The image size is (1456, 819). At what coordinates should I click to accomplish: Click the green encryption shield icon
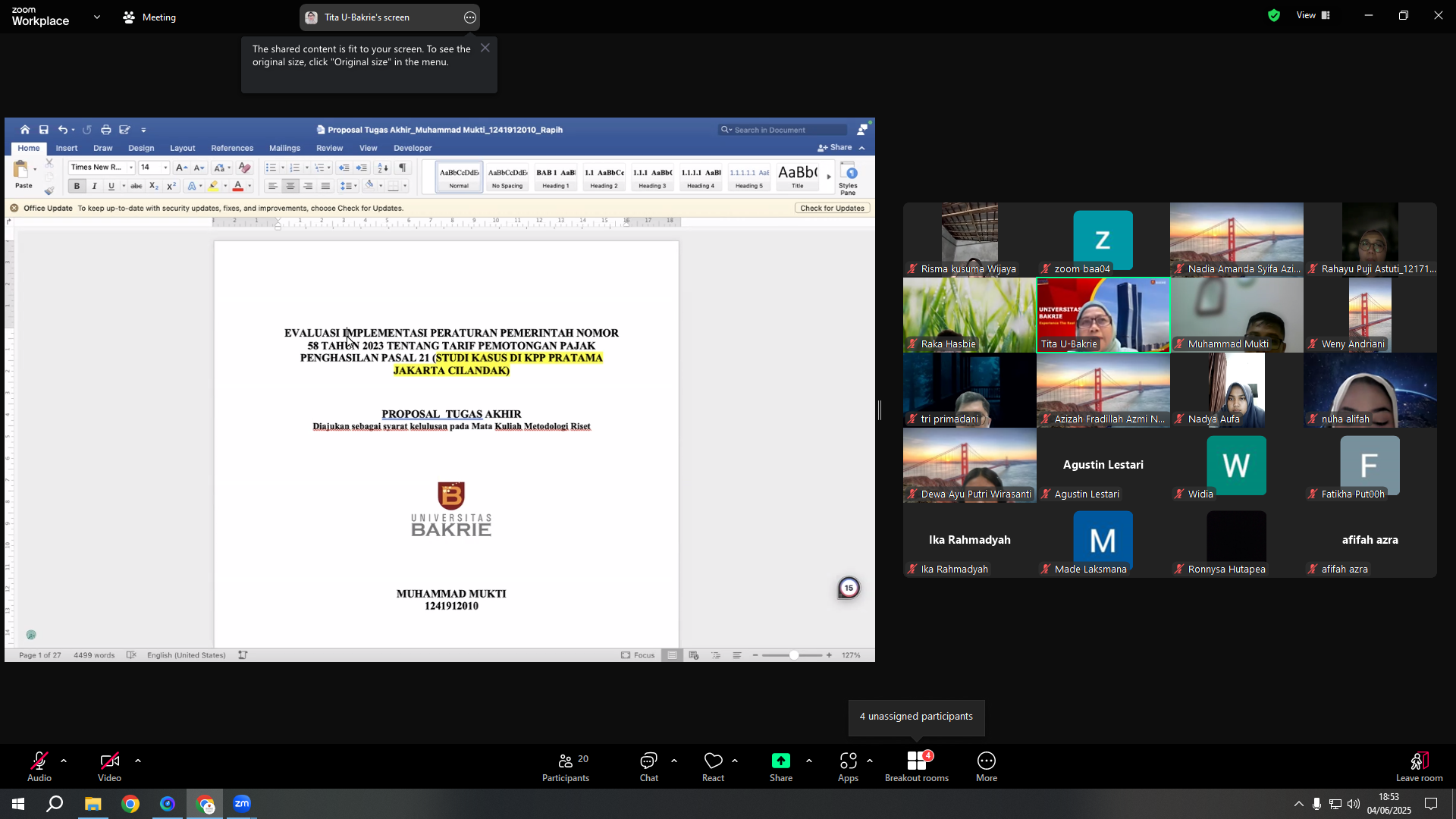click(x=1274, y=15)
